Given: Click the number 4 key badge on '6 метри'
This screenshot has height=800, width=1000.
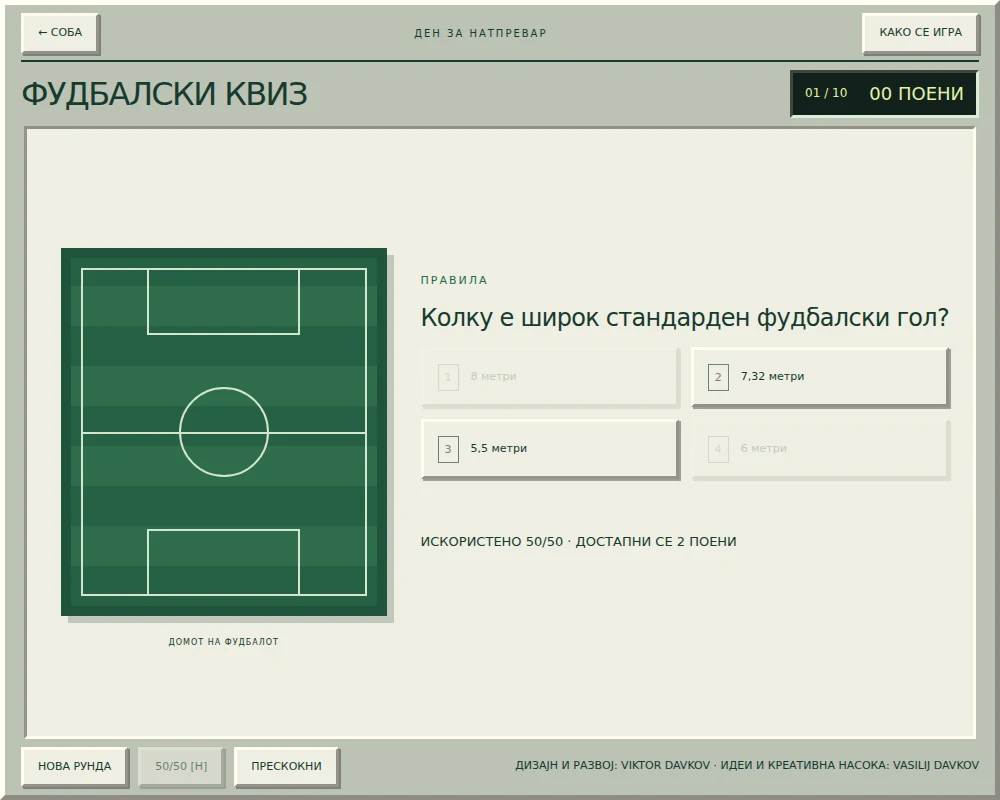Looking at the screenshot, I should pos(718,449).
